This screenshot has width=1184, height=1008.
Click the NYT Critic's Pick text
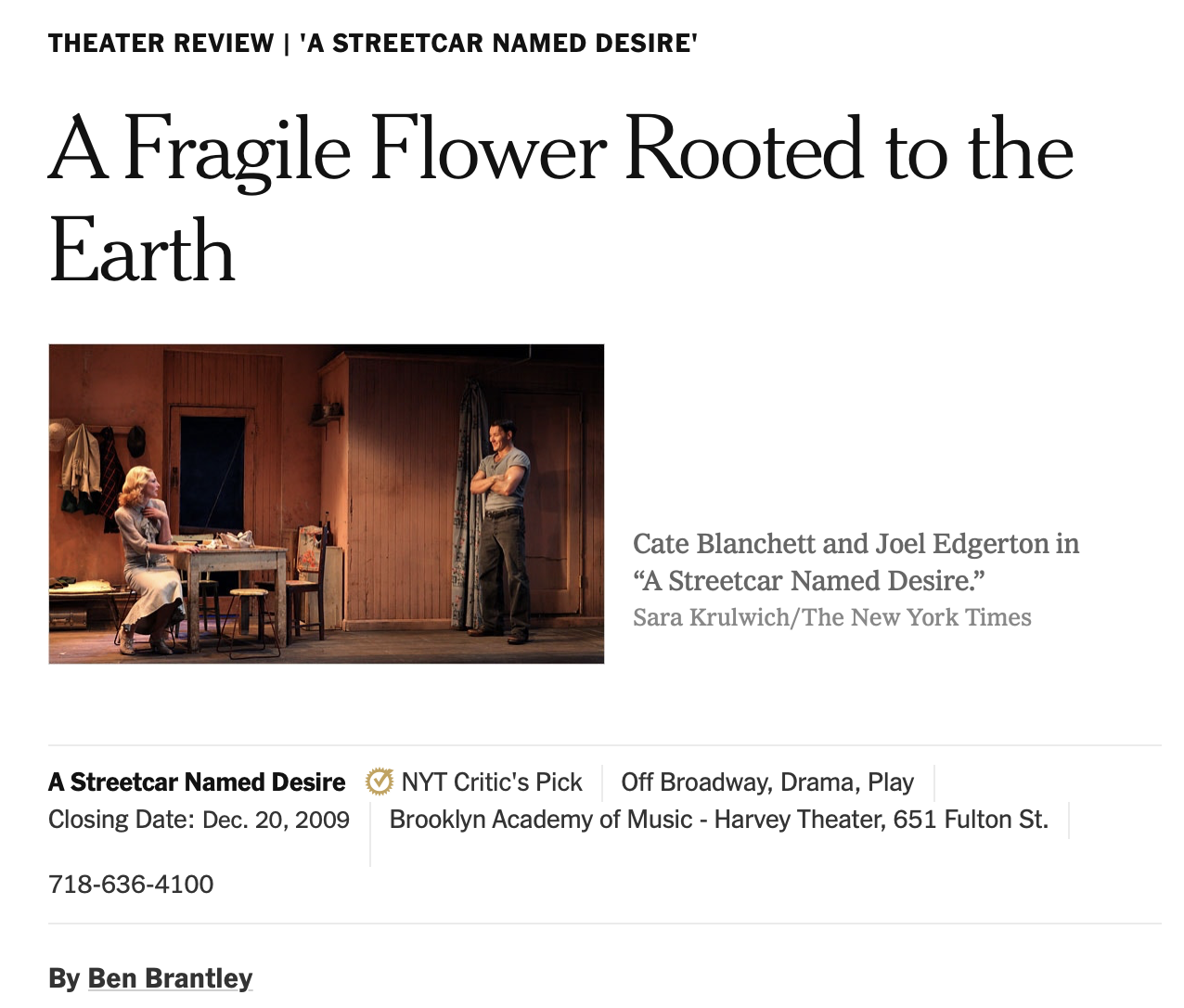click(x=492, y=782)
